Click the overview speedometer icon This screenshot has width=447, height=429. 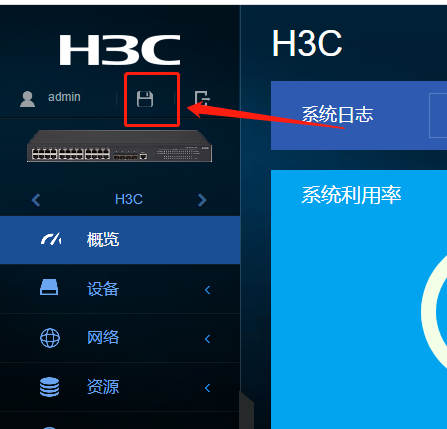click(51, 239)
